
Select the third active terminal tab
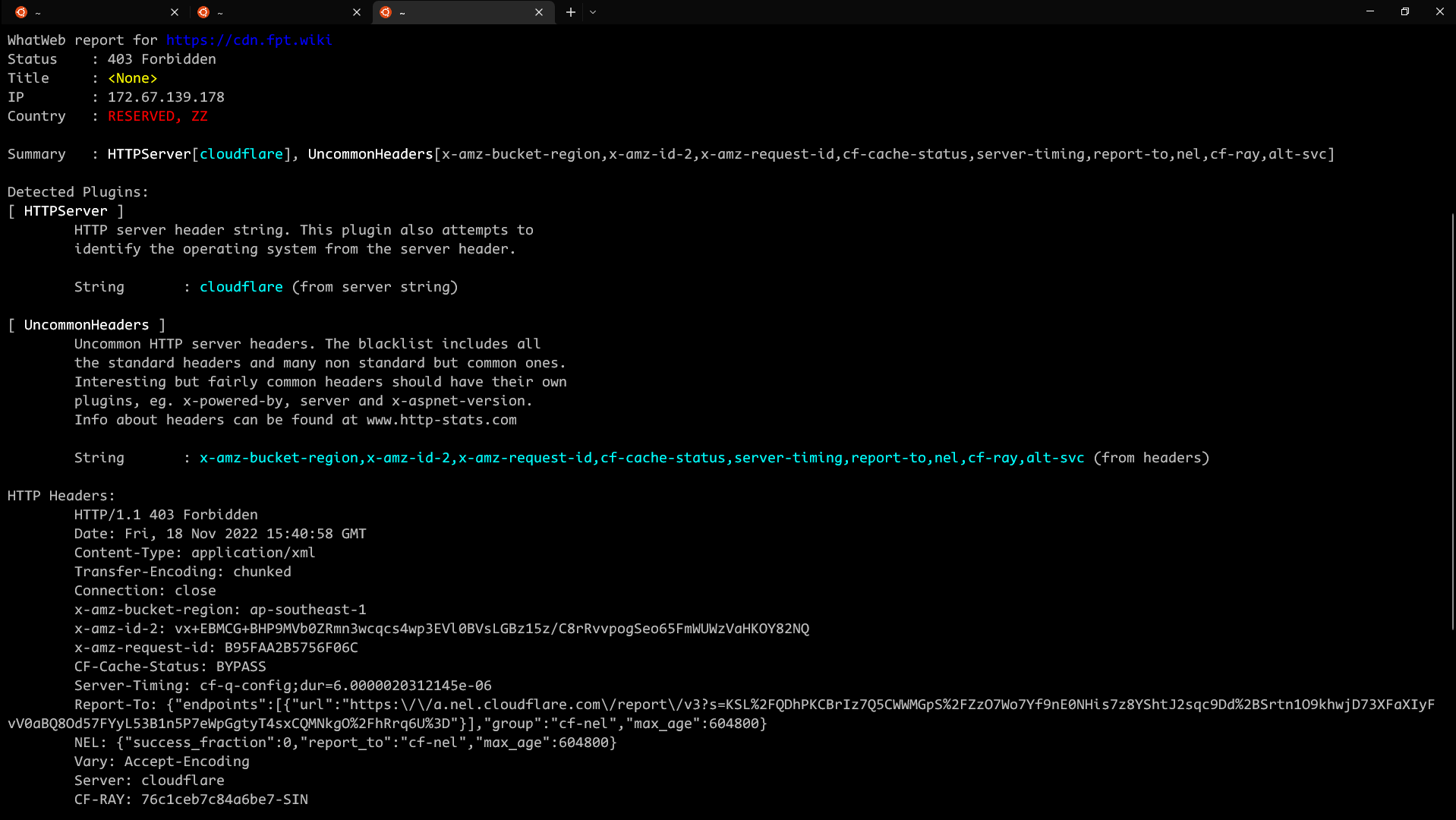point(463,12)
